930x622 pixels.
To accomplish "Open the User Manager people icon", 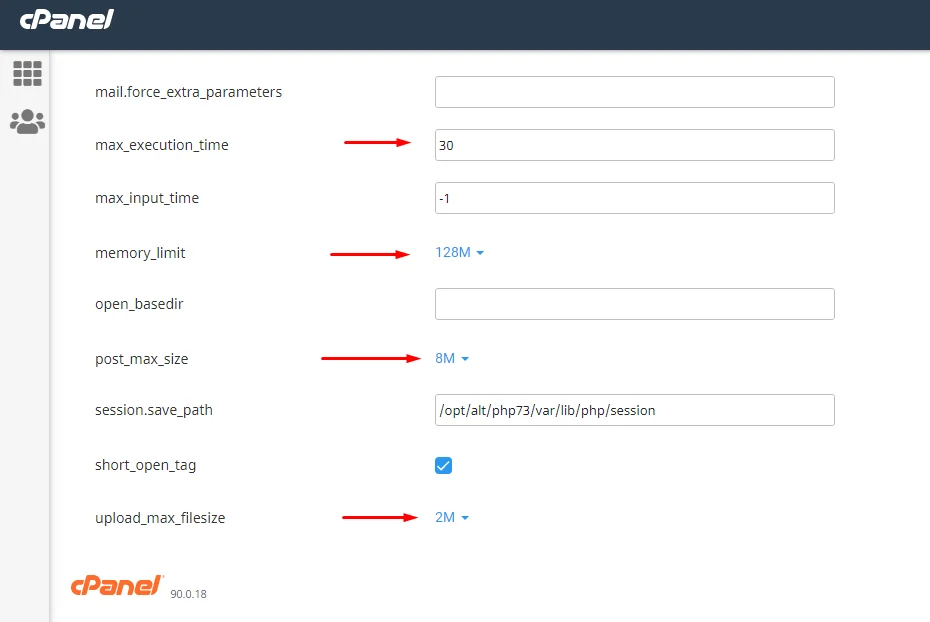I will (27, 122).
